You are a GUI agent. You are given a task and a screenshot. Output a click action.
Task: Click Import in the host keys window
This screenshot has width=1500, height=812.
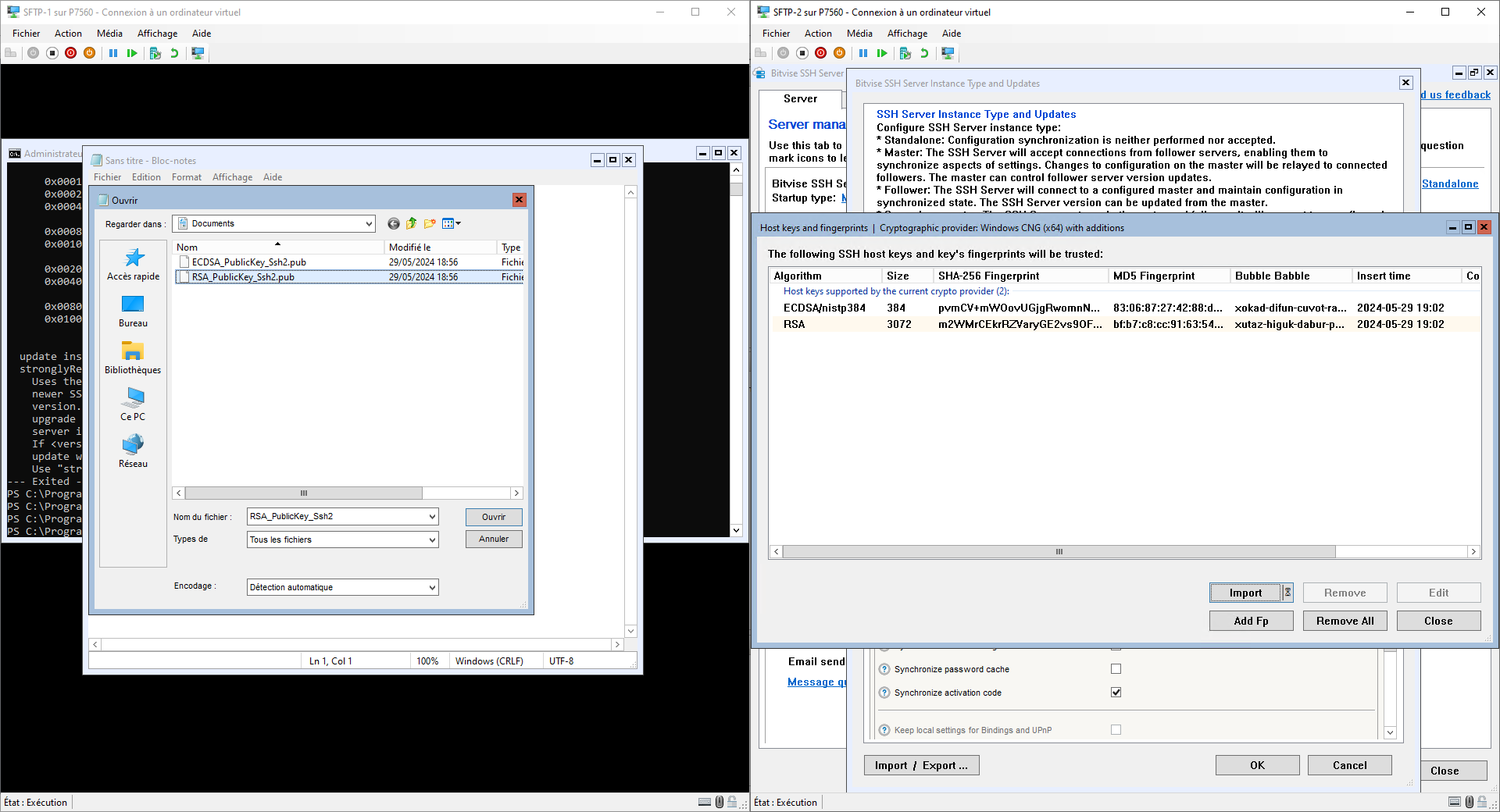1245,593
